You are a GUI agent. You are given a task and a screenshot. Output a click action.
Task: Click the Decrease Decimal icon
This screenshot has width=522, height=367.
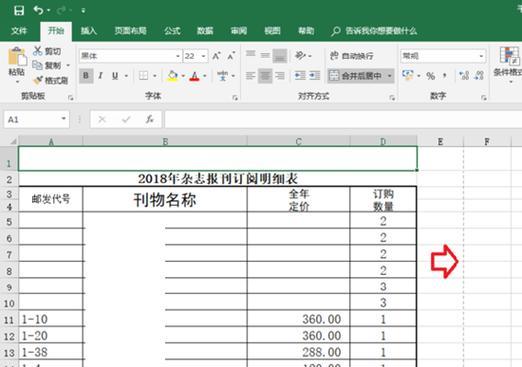coord(479,76)
